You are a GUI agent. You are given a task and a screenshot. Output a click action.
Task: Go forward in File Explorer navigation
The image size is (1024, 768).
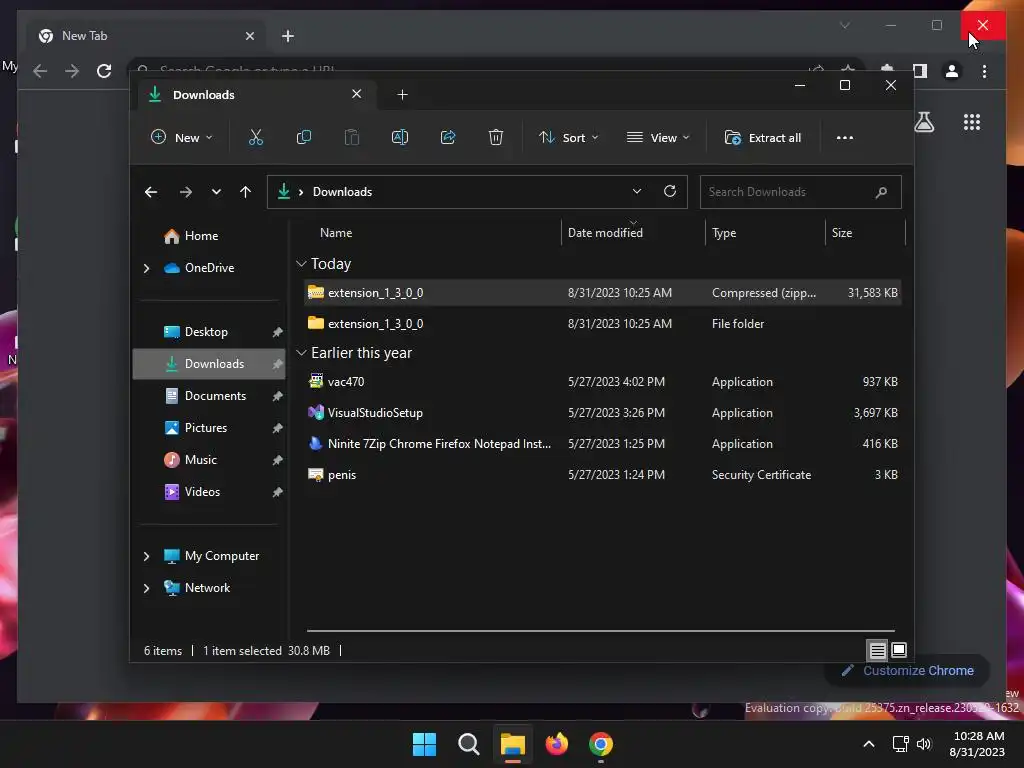click(185, 192)
